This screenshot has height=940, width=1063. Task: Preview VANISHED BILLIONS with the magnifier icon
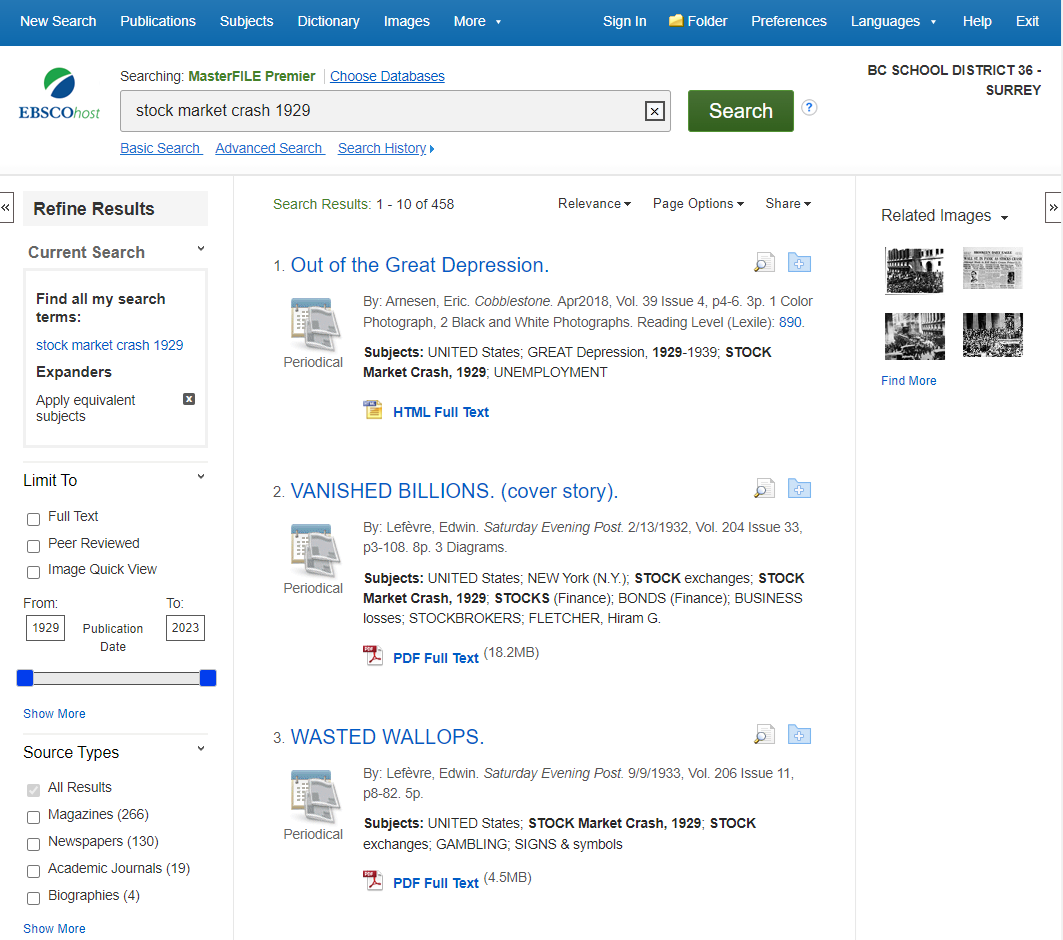point(764,488)
